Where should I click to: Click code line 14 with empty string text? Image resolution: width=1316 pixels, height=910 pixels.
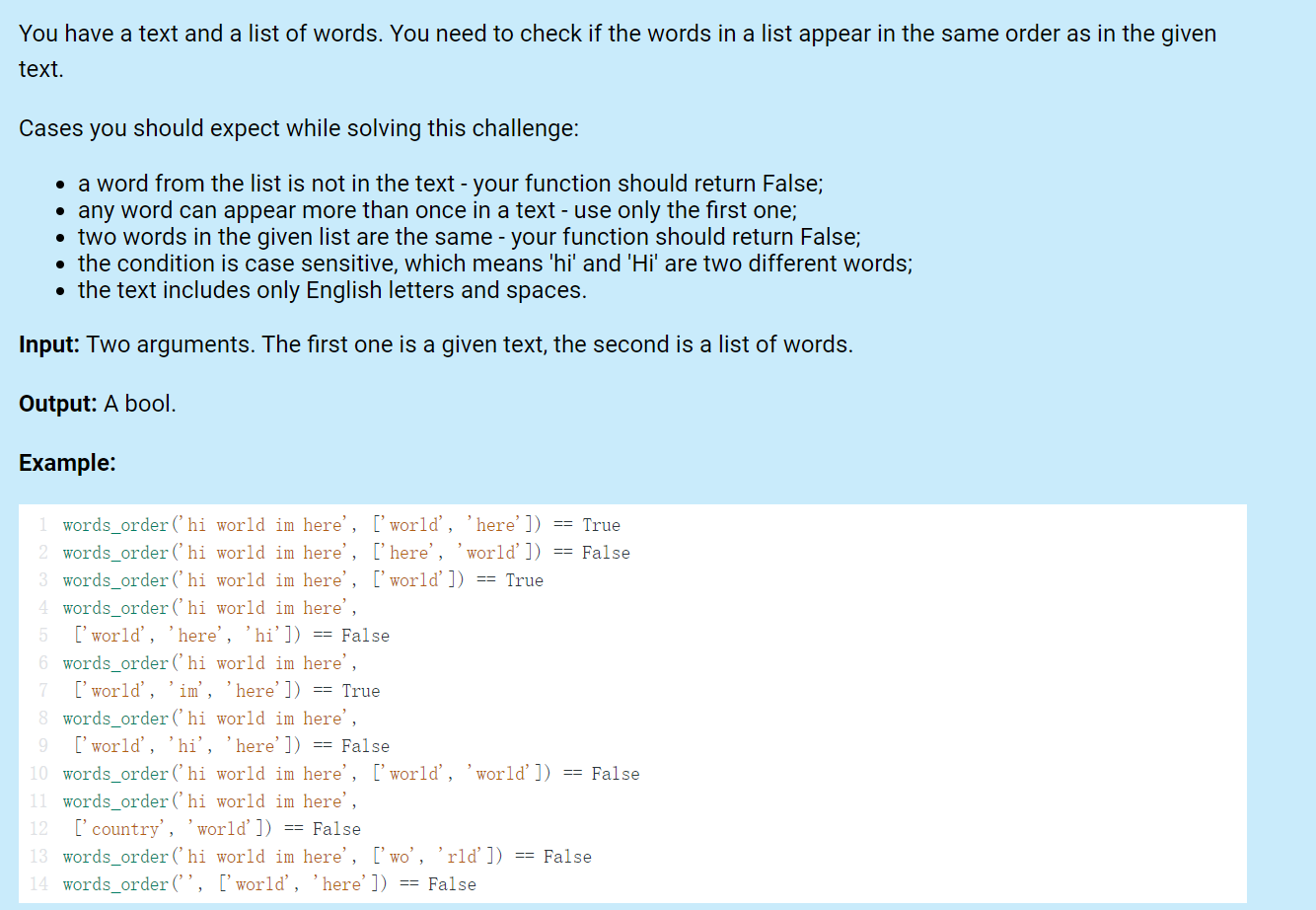point(269,884)
